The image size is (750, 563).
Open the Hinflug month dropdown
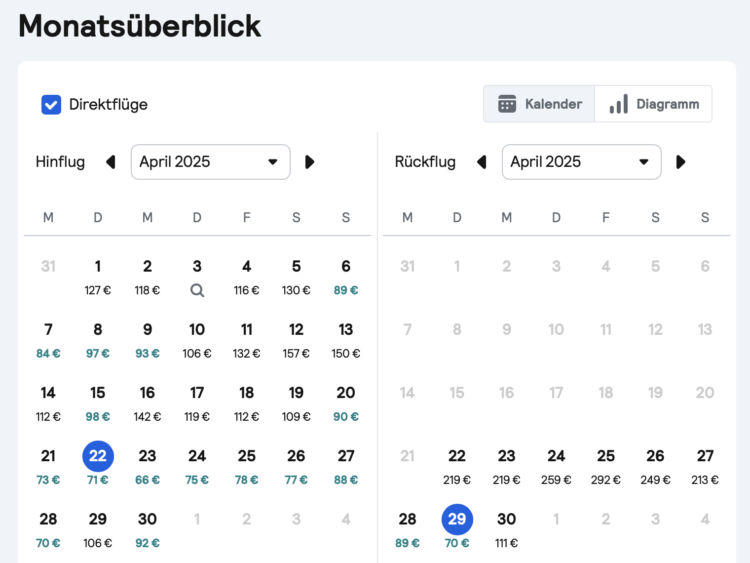(x=210, y=162)
